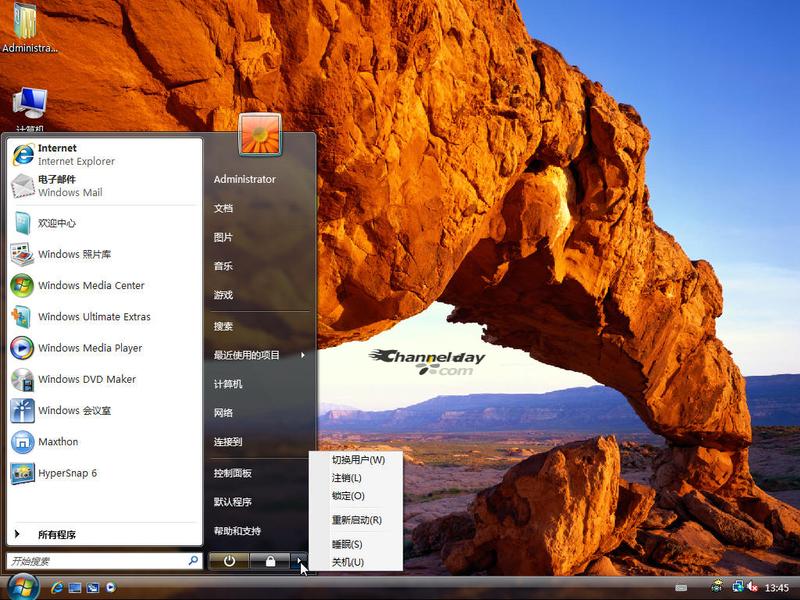Click the Start menu power button
The height and width of the screenshot is (600, 800).
229,561
